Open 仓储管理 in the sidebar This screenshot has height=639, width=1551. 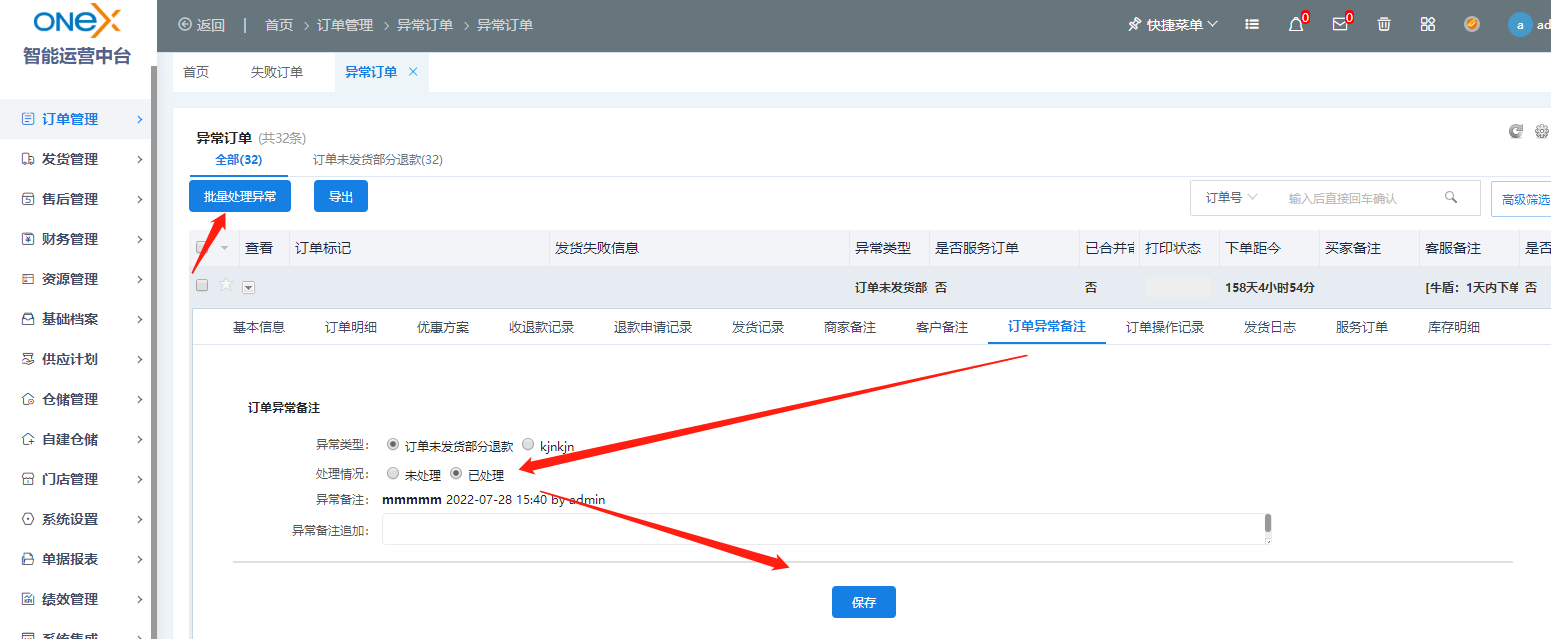[76, 399]
